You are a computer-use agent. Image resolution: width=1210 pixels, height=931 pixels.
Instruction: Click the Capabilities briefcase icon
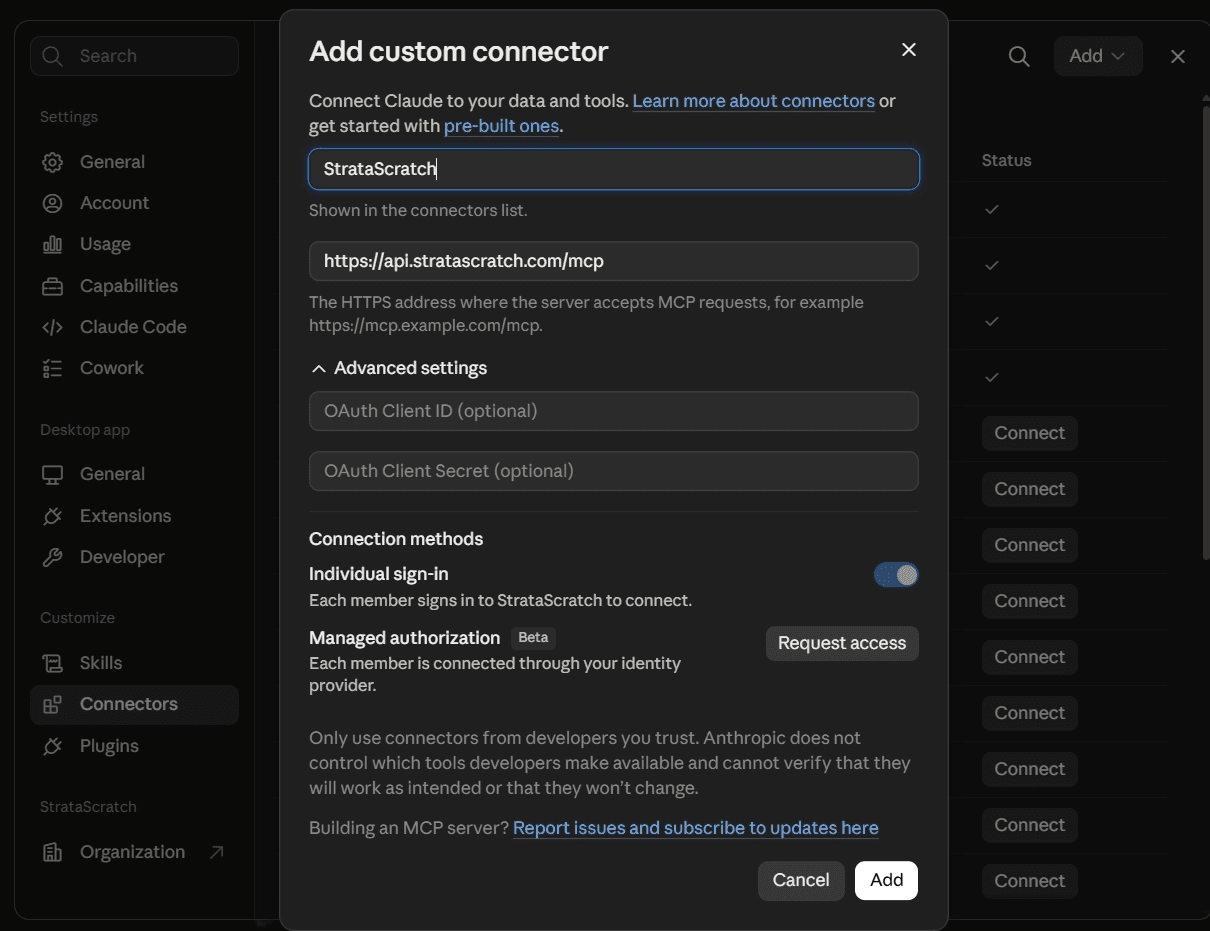53,286
